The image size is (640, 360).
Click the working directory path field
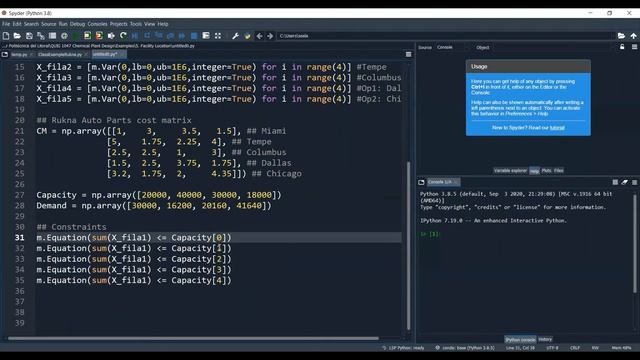point(445,36)
